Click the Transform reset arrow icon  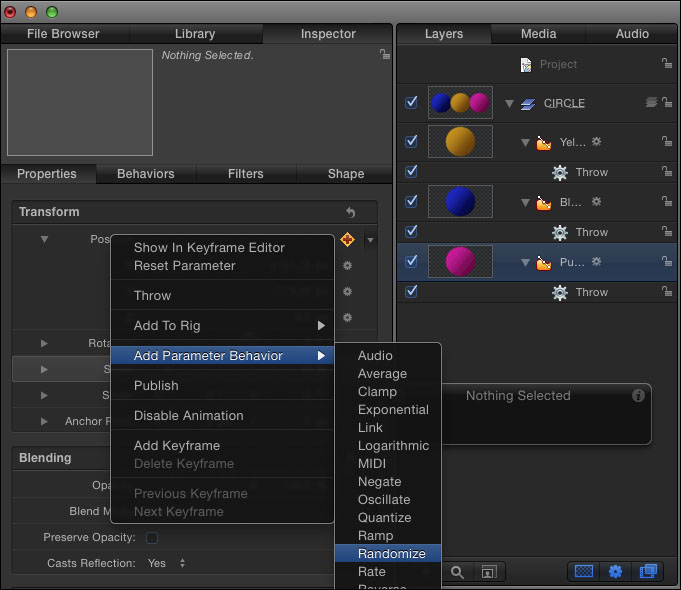tap(350, 212)
